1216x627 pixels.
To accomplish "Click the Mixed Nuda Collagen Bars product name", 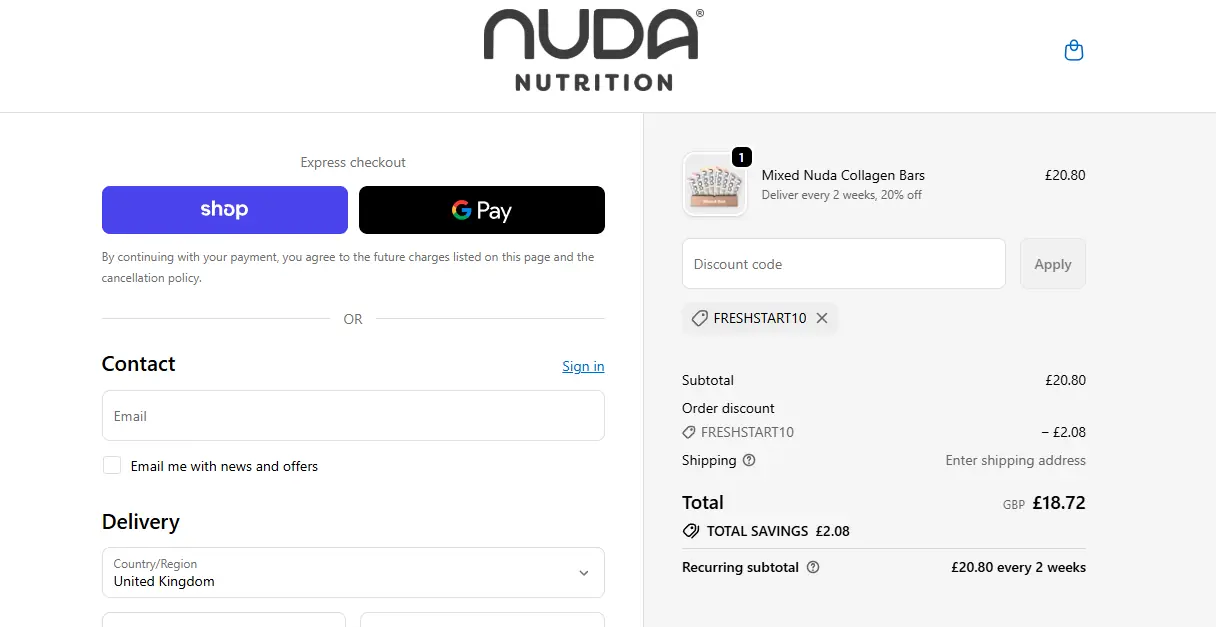I will 843,175.
